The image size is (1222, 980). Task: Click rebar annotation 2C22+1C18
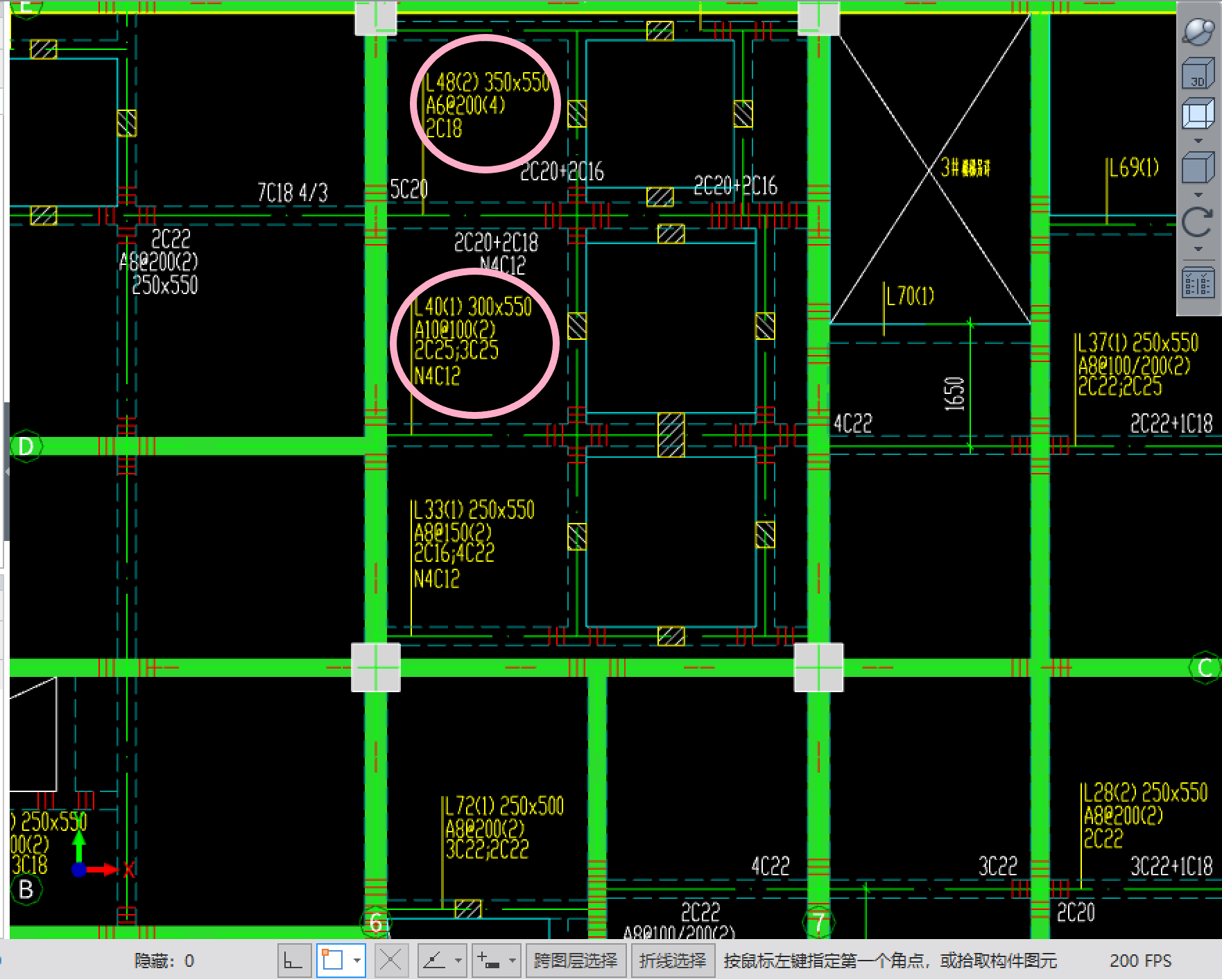[1171, 423]
